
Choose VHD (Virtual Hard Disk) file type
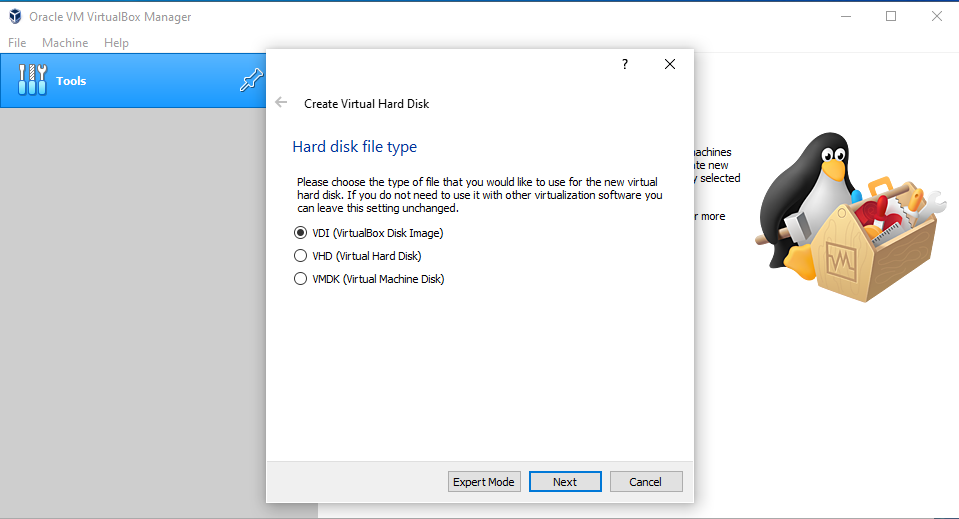click(358, 256)
